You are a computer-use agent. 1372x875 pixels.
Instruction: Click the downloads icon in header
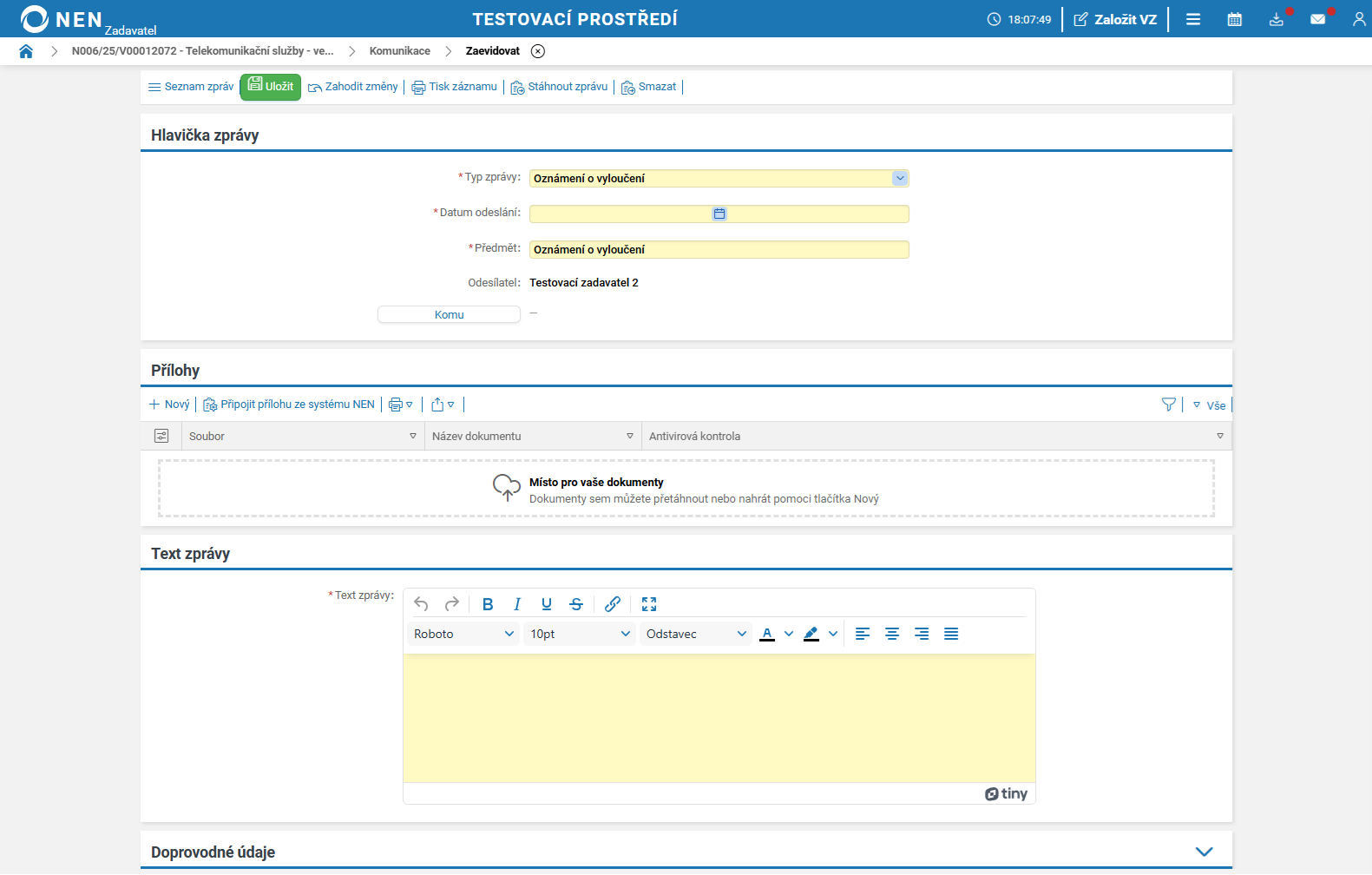tap(1276, 19)
